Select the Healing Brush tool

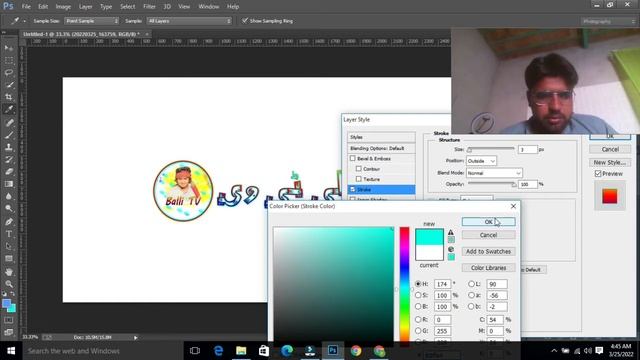9,122
